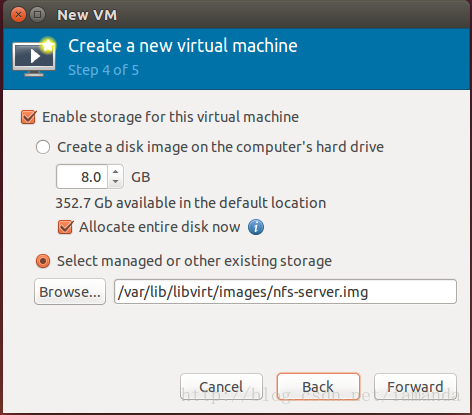This screenshot has height=415, width=472.
Task: Click the nfs-server.img storage path field
Action: click(285, 292)
